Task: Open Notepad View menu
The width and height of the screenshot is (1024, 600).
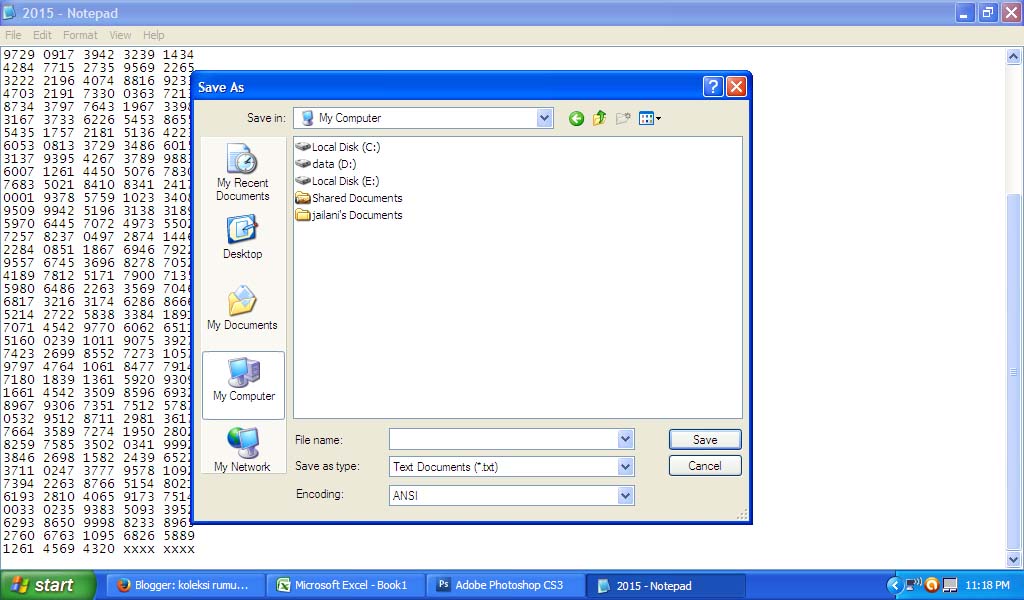Action: point(120,35)
